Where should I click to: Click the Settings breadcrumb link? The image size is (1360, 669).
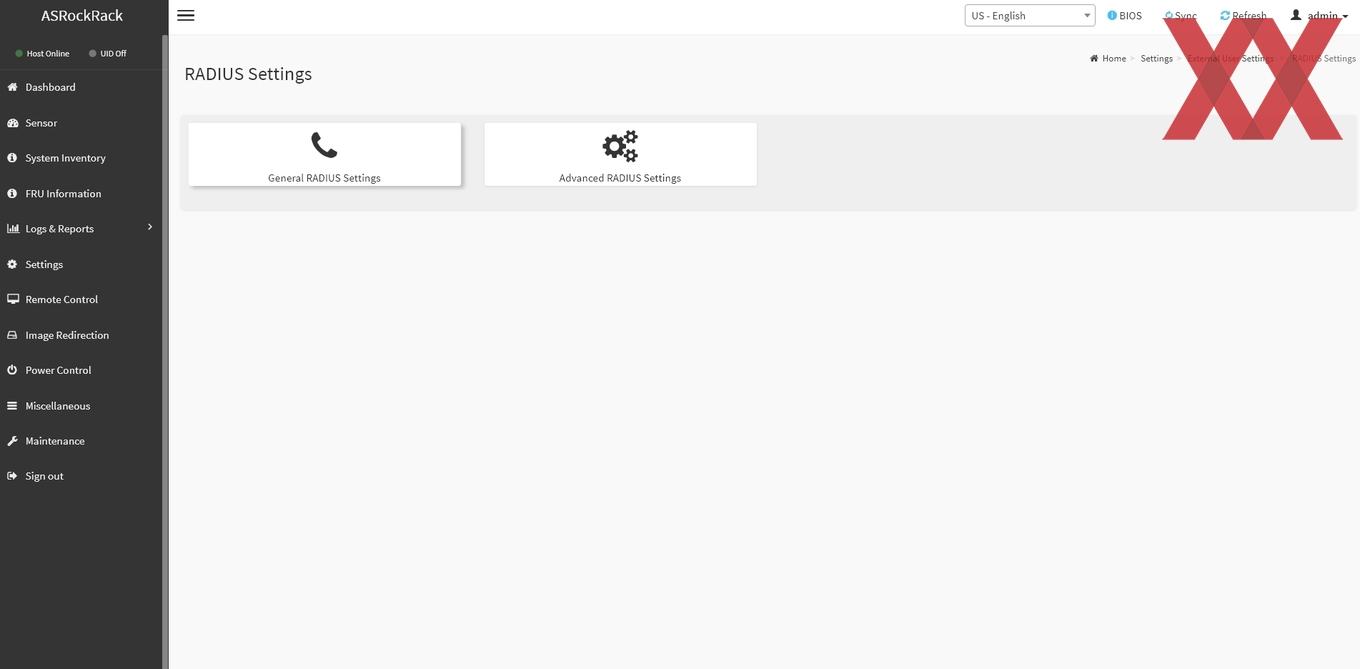pyautogui.click(x=1157, y=58)
